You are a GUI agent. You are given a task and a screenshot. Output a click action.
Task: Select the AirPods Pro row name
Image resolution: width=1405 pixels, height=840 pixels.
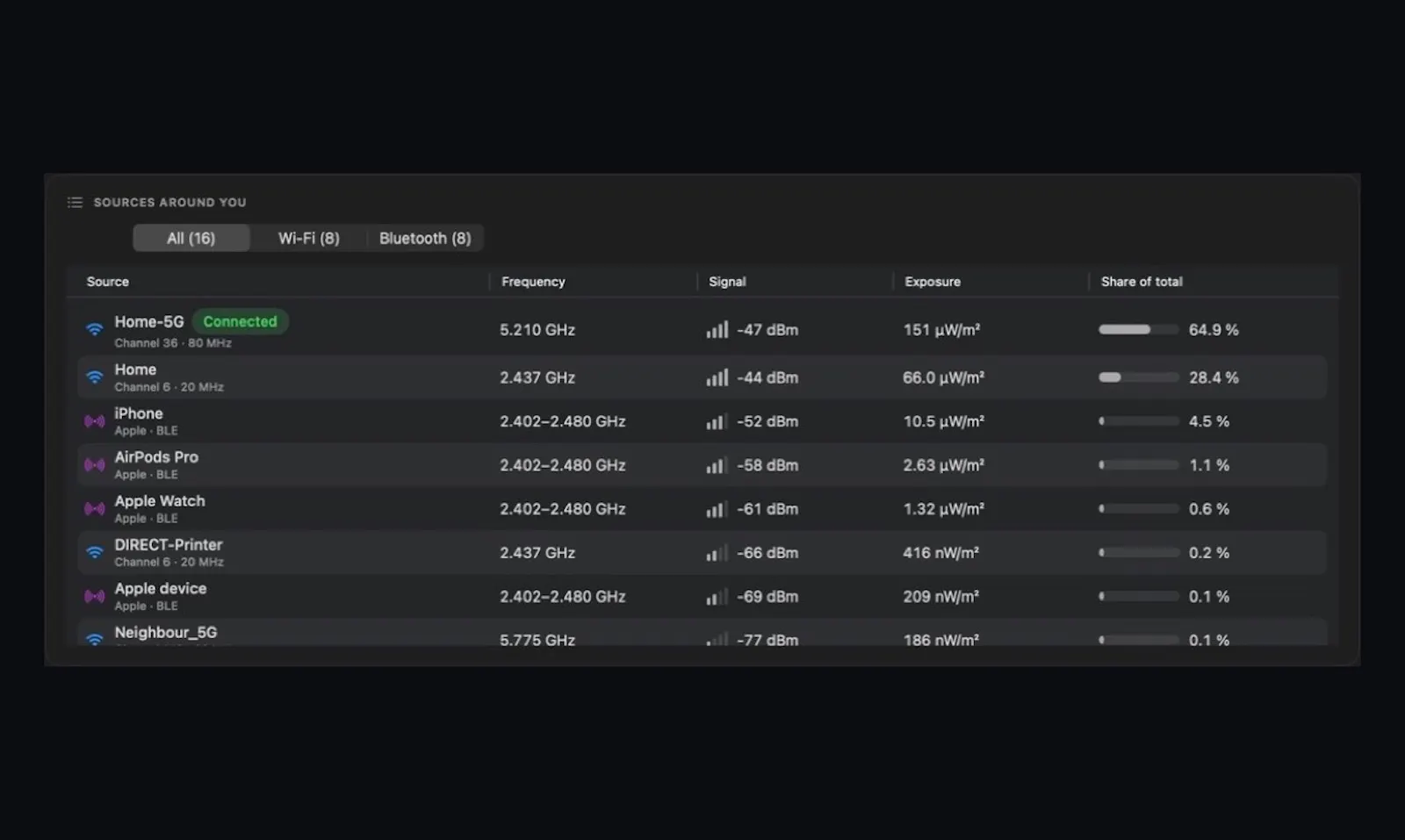click(156, 456)
